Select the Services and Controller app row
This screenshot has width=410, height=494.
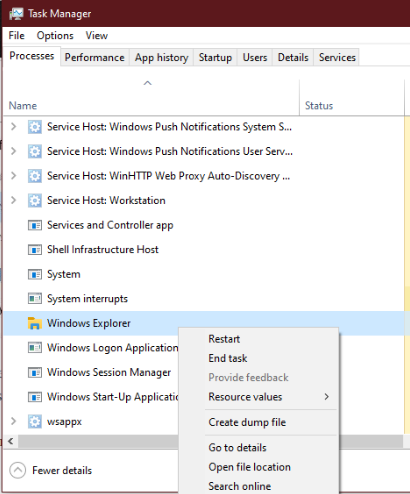coord(110,225)
